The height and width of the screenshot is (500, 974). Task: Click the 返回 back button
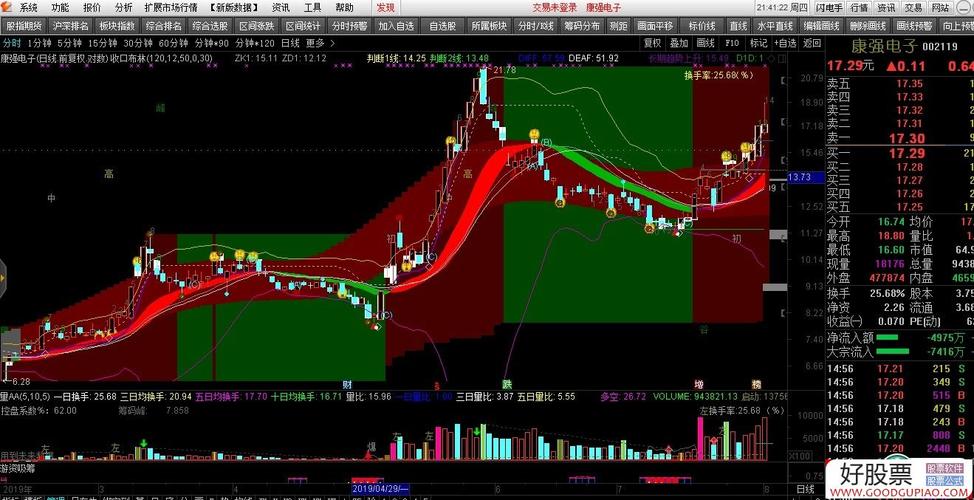(x=812, y=43)
